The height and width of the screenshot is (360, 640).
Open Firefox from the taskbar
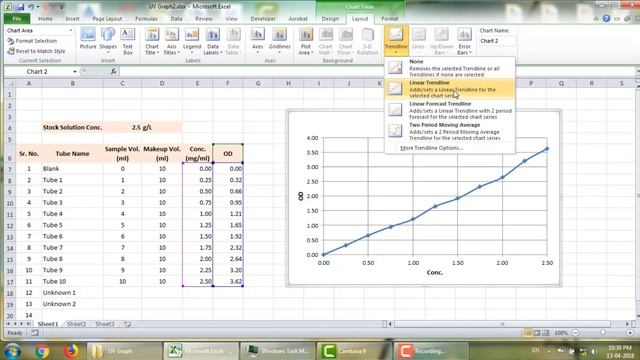tap(71, 351)
